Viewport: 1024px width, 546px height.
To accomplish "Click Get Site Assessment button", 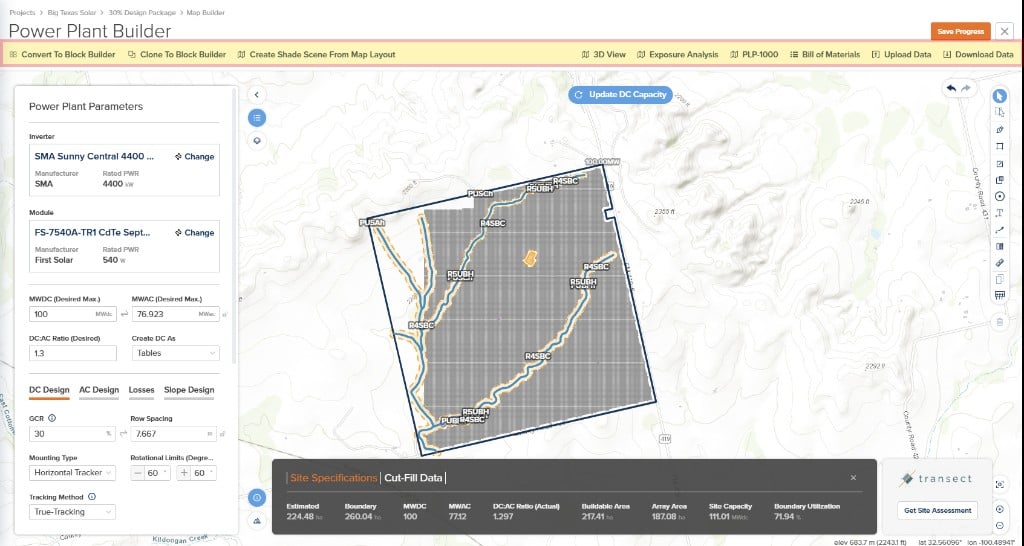I will coord(937,511).
